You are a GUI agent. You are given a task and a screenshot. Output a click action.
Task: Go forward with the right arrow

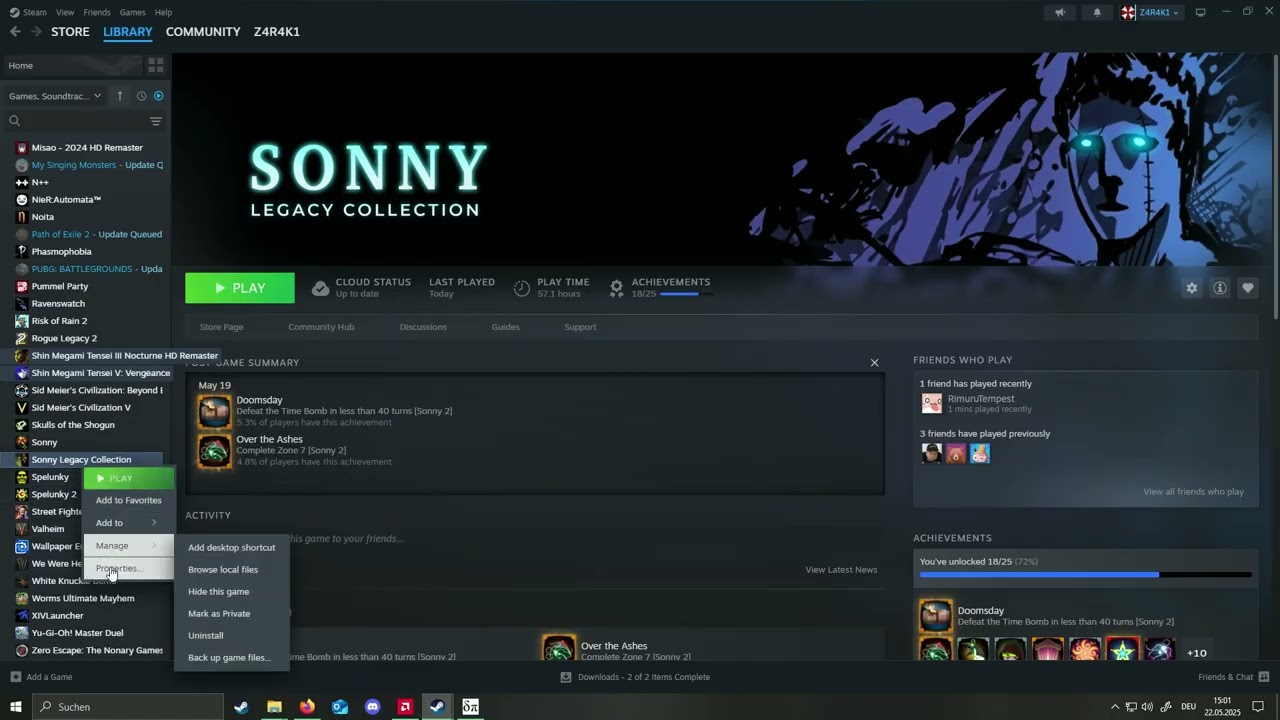(x=36, y=32)
